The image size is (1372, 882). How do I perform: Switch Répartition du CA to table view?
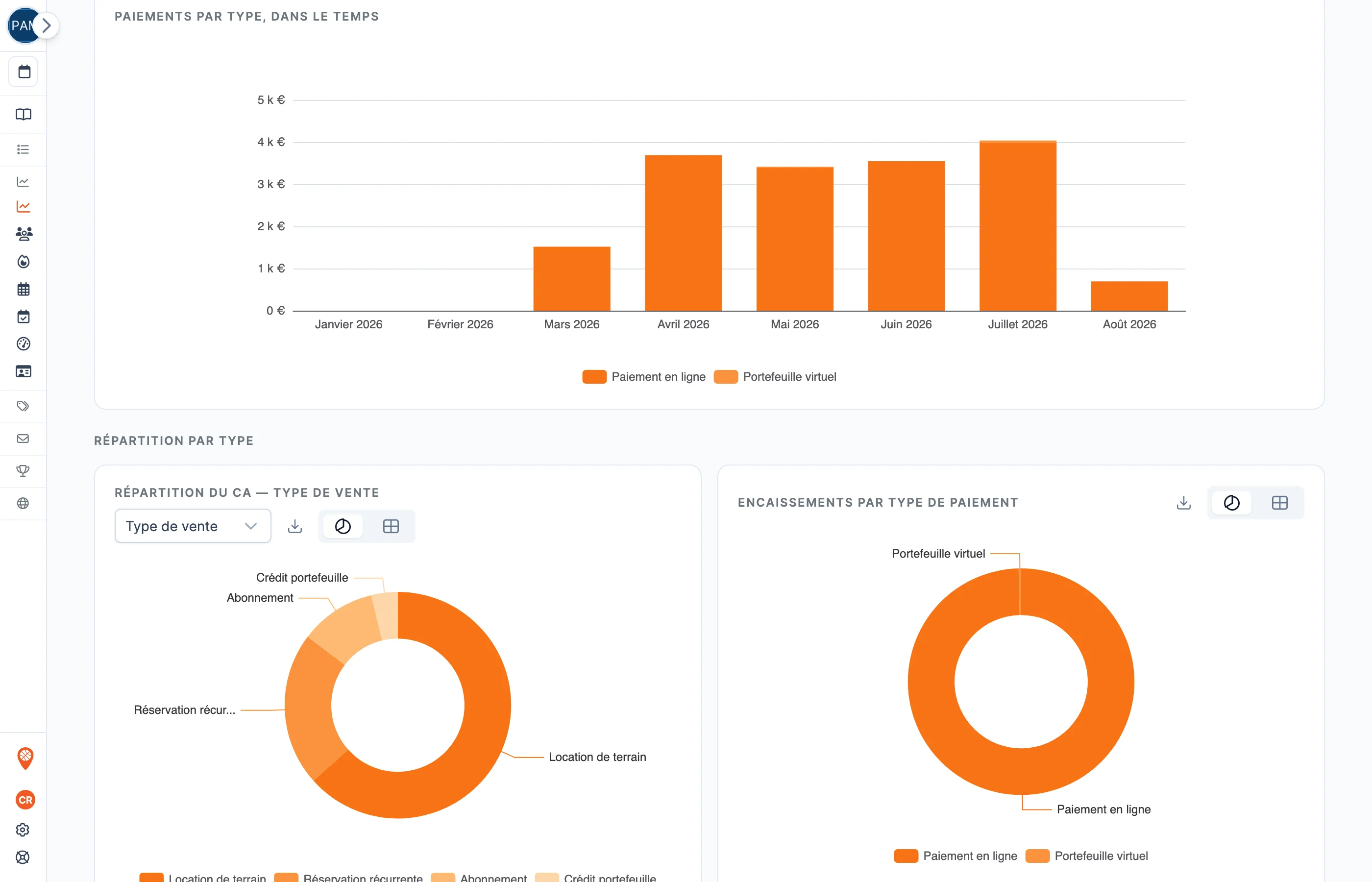tap(391, 526)
